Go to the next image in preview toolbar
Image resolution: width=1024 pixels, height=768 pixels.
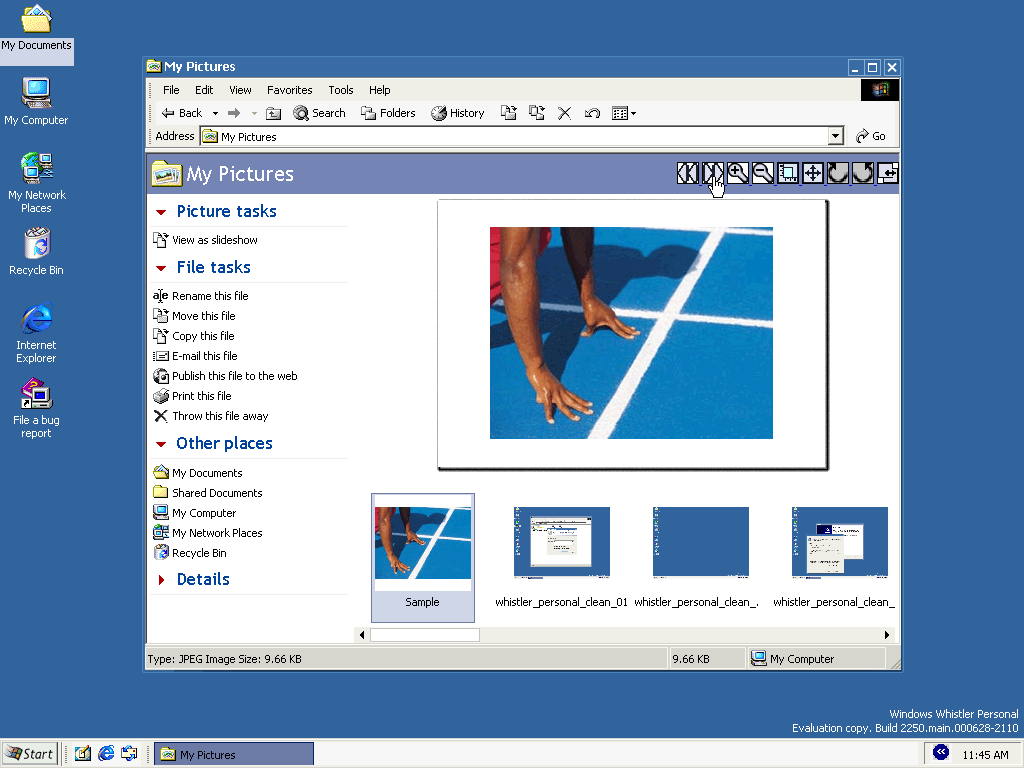(712, 173)
